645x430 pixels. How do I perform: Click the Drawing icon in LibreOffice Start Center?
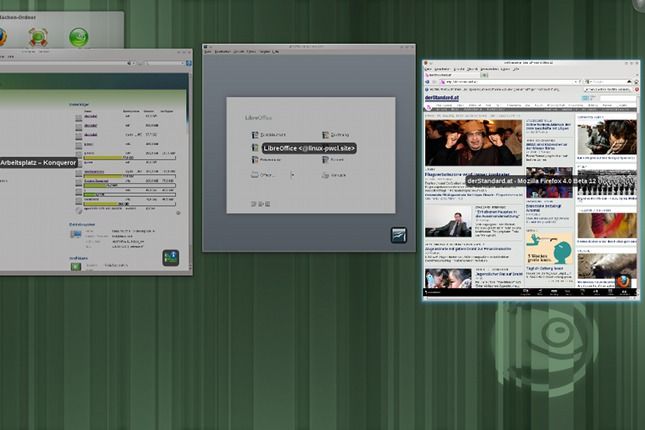(325, 135)
